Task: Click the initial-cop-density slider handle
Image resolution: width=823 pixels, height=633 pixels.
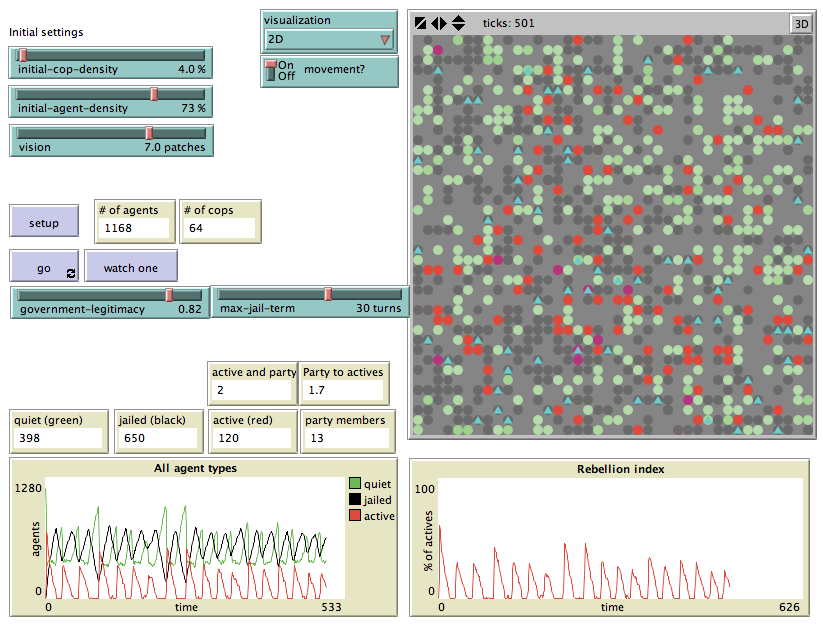Action: 22,55
